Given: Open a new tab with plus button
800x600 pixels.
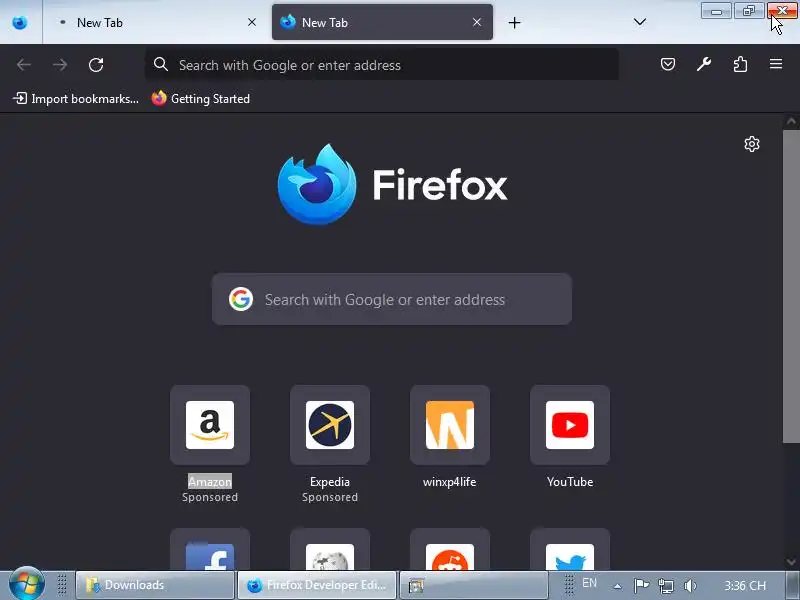Looking at the screenshot, I should pos(514,22).
